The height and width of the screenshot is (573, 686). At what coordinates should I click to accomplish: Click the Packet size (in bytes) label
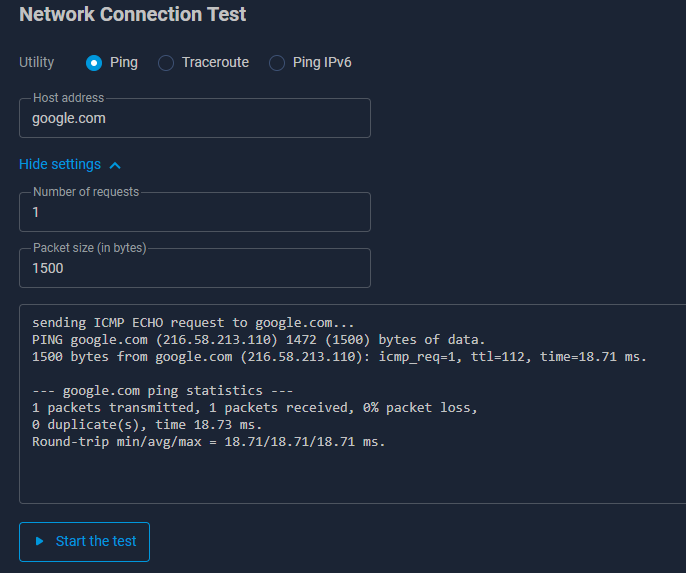[90, 248]
